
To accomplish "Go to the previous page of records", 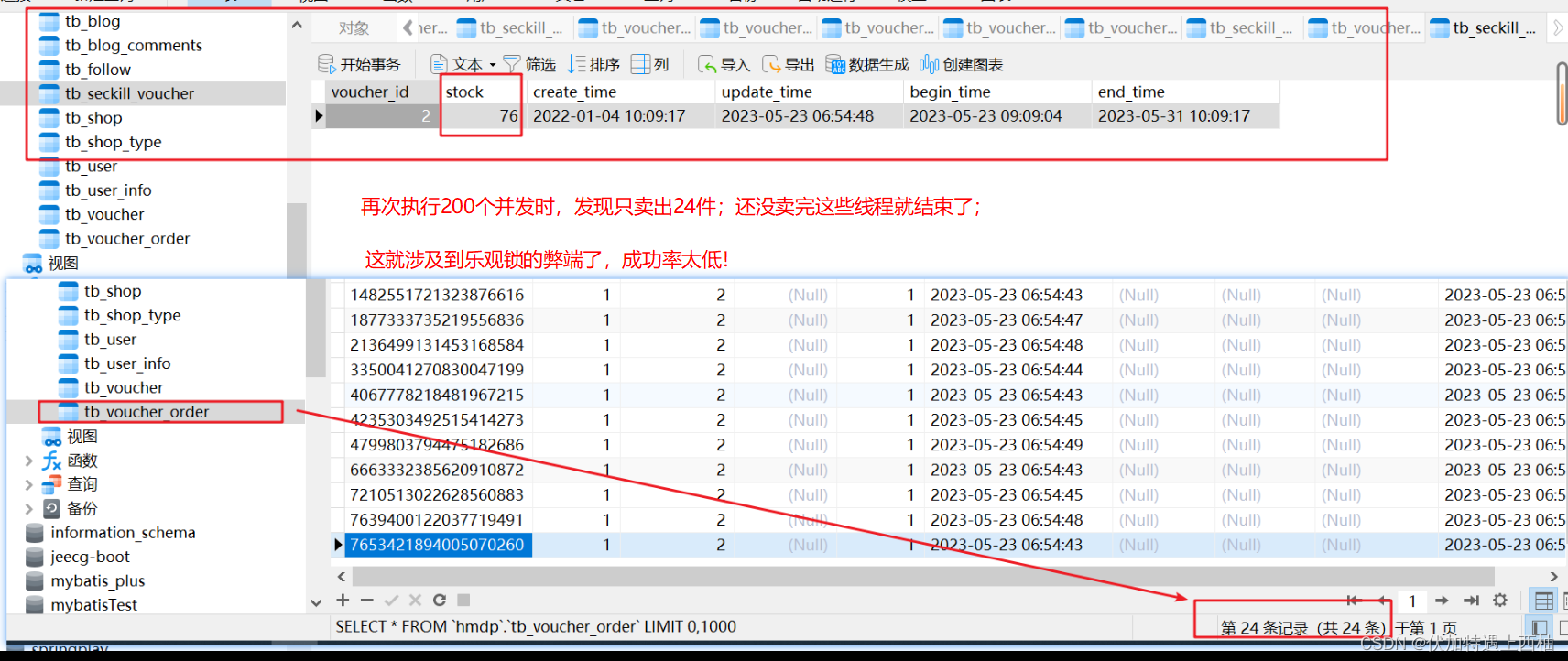I will [1382, 601].
